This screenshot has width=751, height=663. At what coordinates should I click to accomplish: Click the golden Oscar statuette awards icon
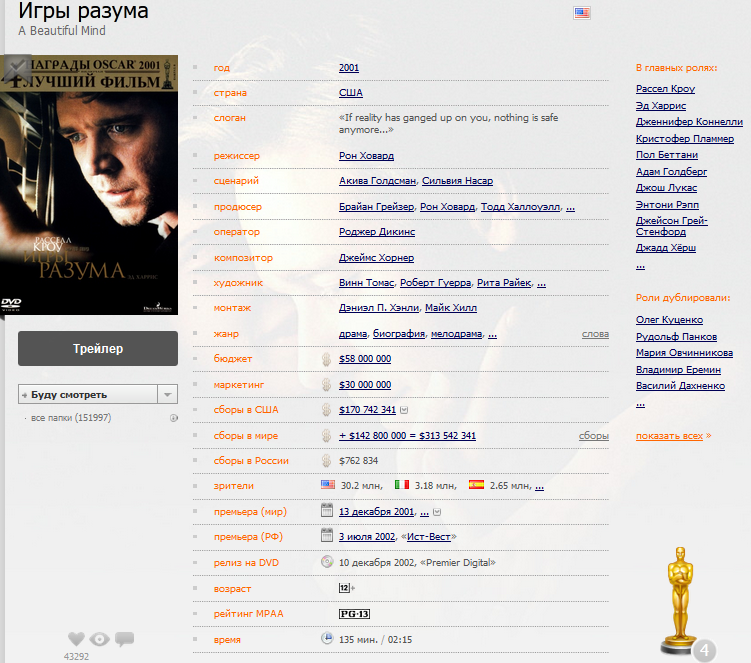pos(679,600)
